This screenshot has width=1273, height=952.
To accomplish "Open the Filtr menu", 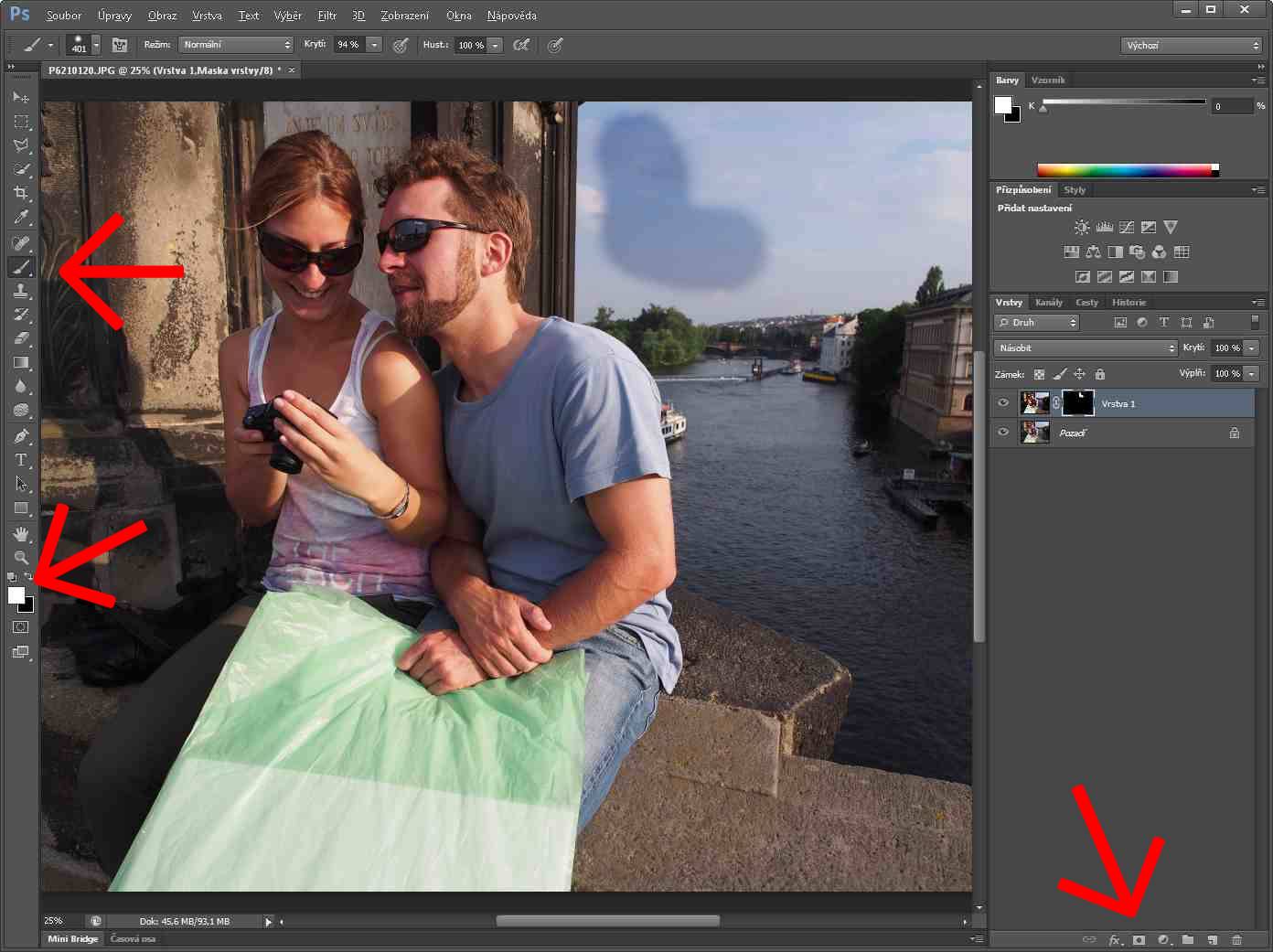I will [326, 16].
